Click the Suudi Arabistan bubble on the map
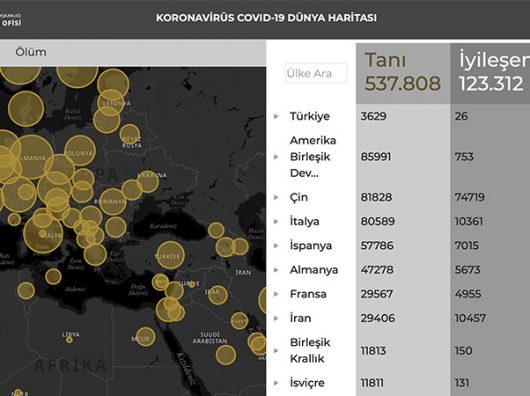 [226, 355]
